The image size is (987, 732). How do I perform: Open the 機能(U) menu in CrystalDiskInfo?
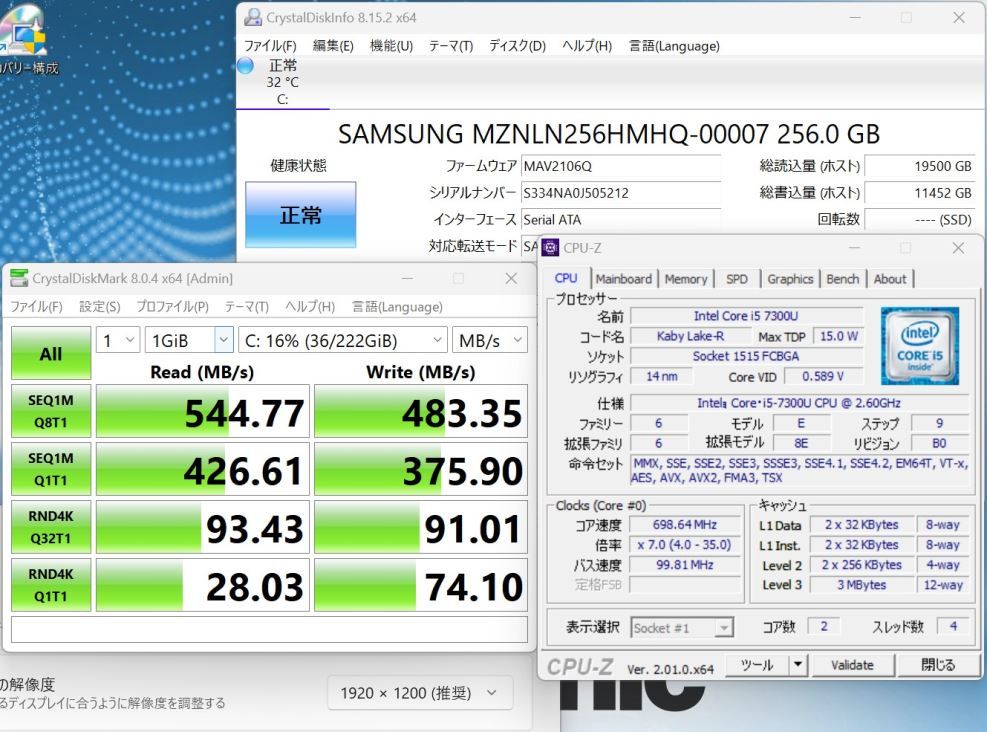click(x=391, y=46)
